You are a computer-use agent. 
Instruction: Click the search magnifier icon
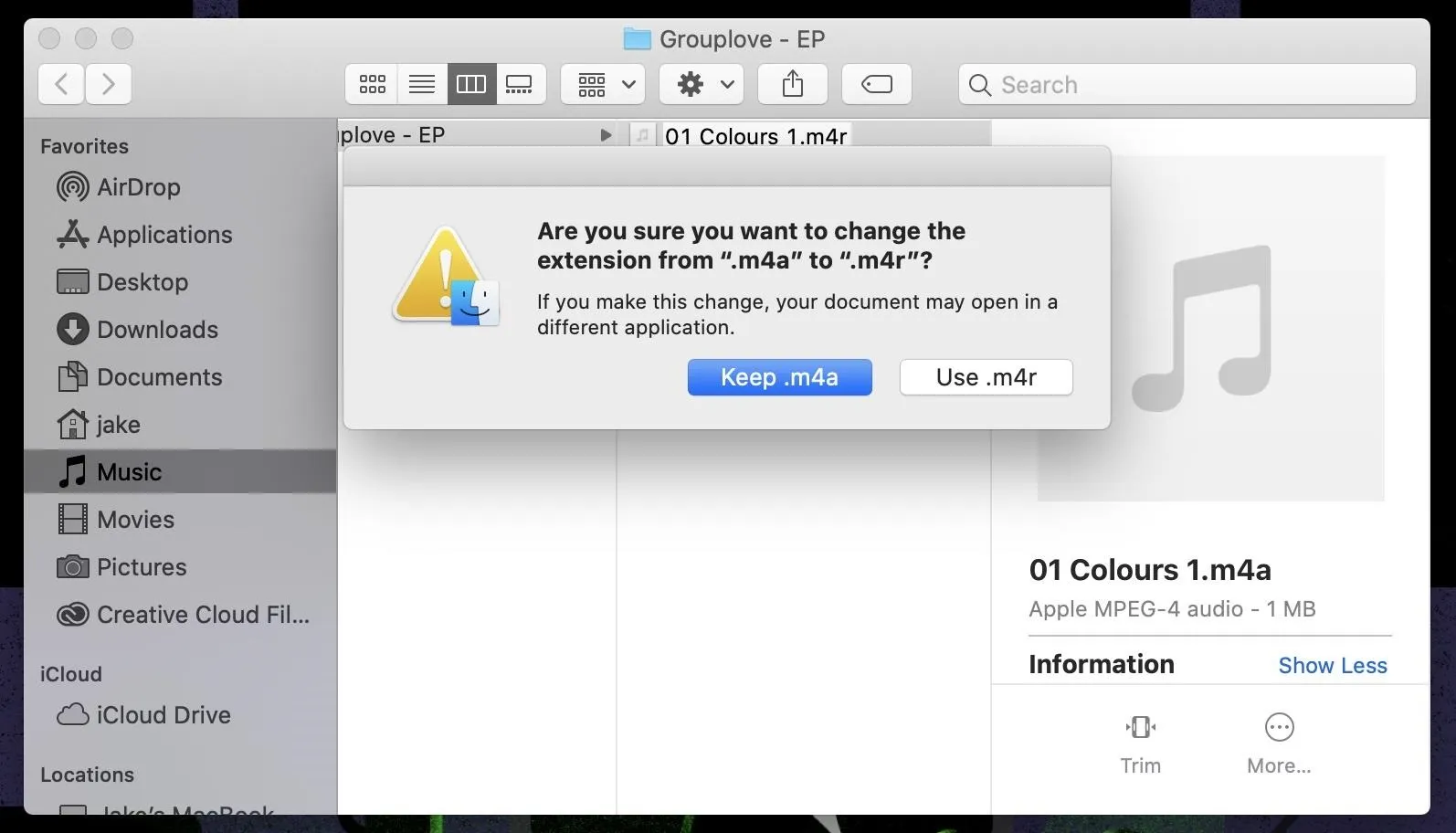(x=980, y=85)
